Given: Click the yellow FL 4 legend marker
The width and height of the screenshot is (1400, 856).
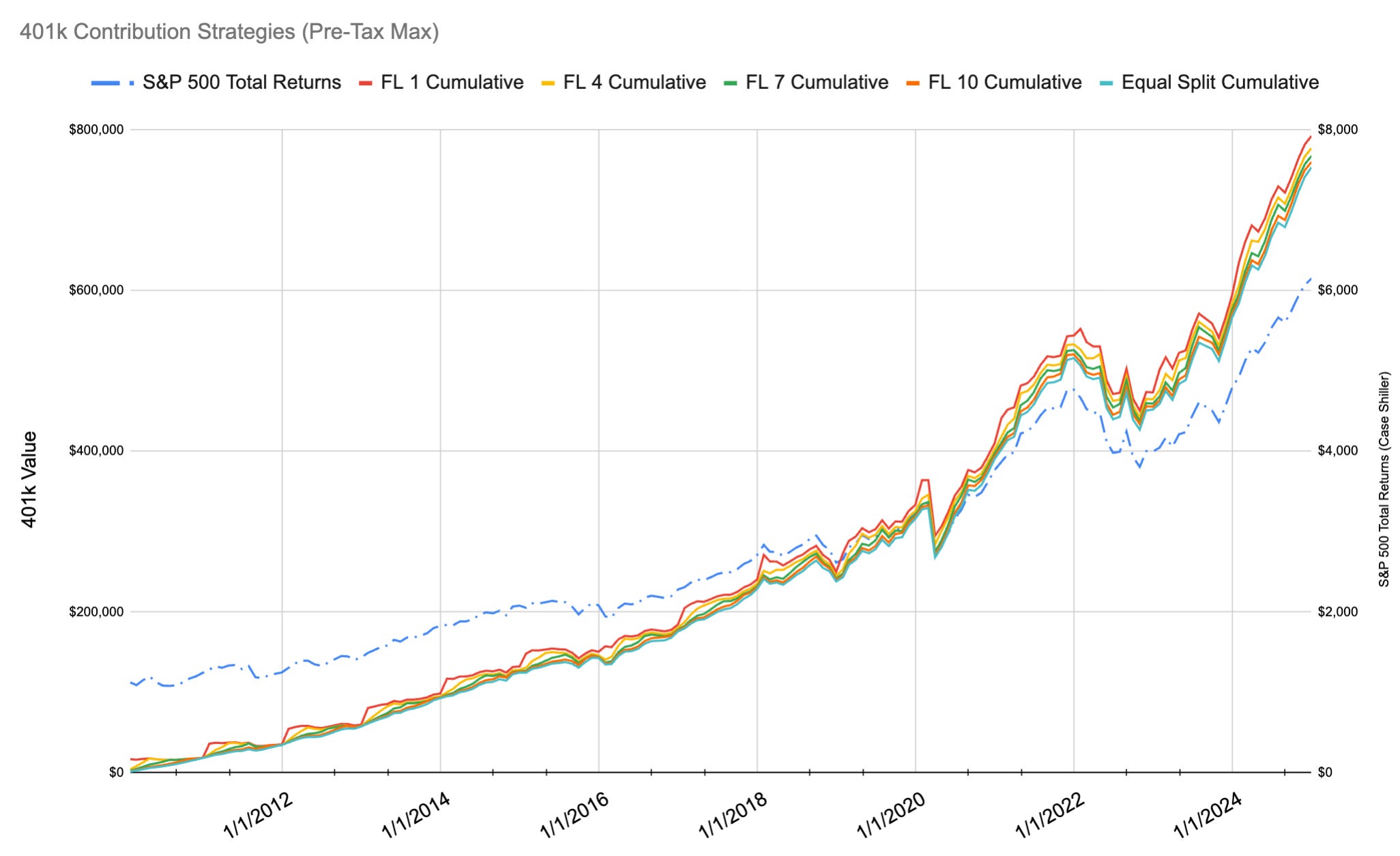Looking at the screenshot, I should 549,83.
